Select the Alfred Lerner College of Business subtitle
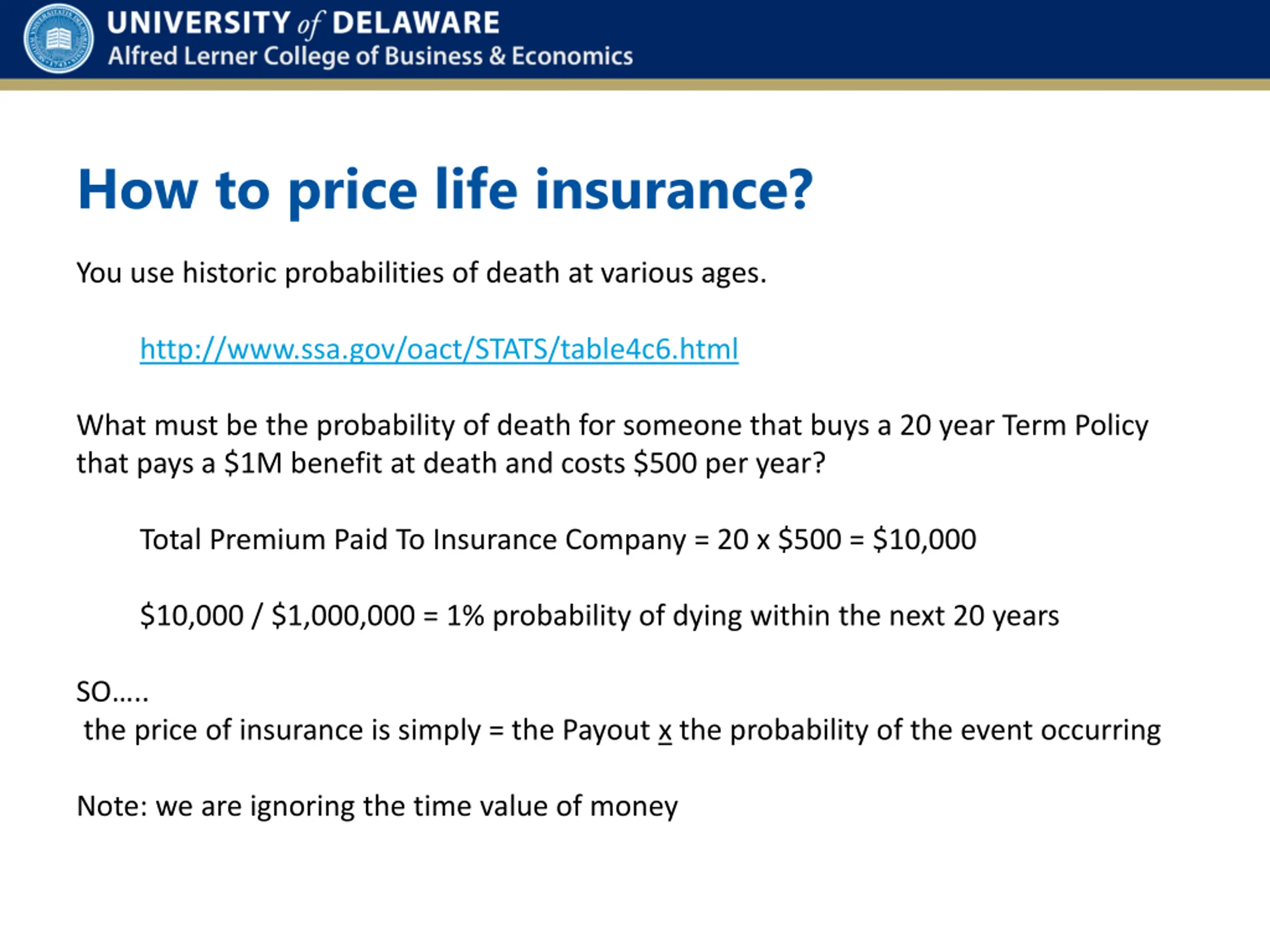 tap(370, 56)
